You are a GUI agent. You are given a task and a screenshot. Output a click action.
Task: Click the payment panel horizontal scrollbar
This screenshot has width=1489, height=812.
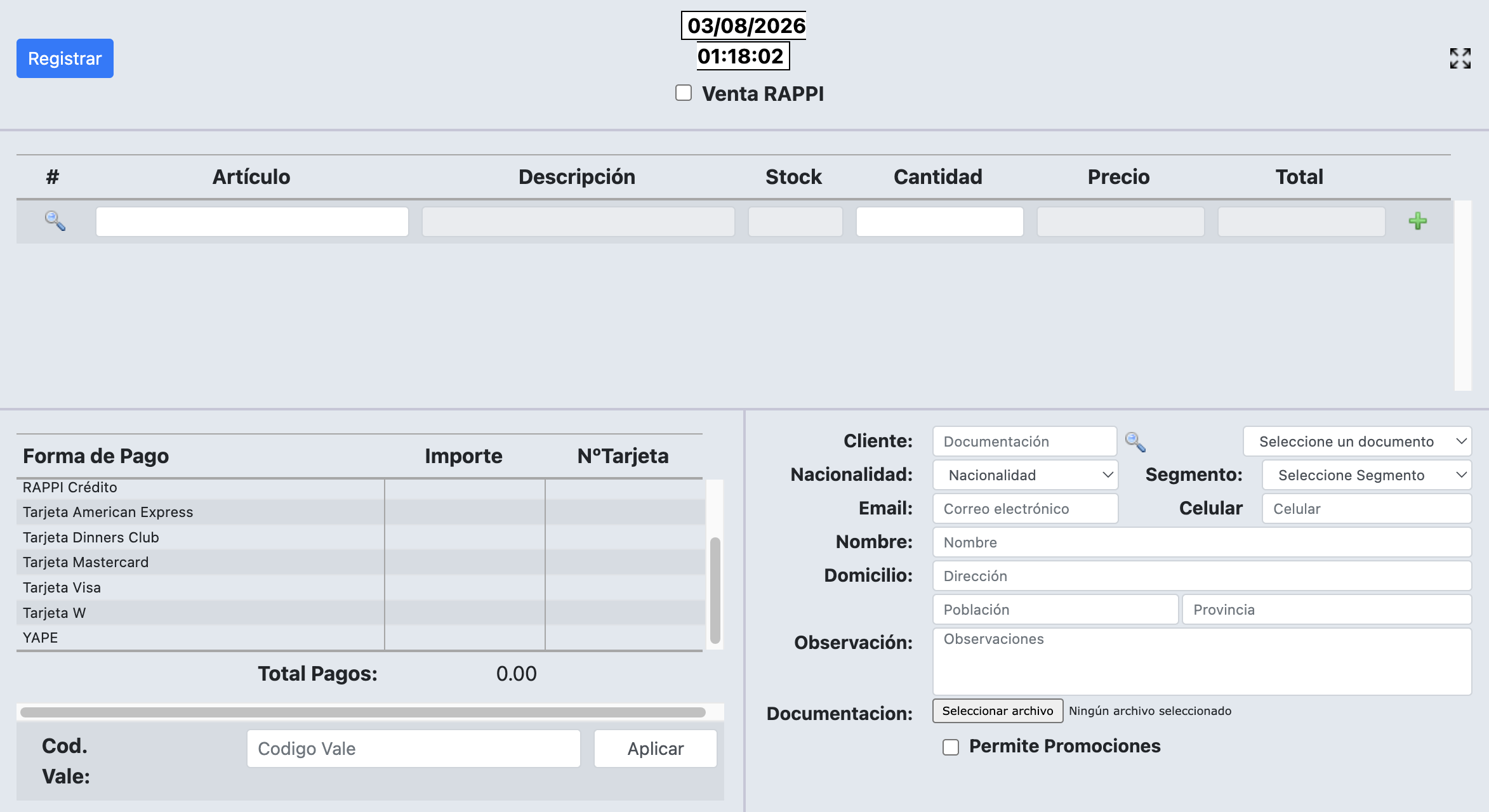click(363, 712)
